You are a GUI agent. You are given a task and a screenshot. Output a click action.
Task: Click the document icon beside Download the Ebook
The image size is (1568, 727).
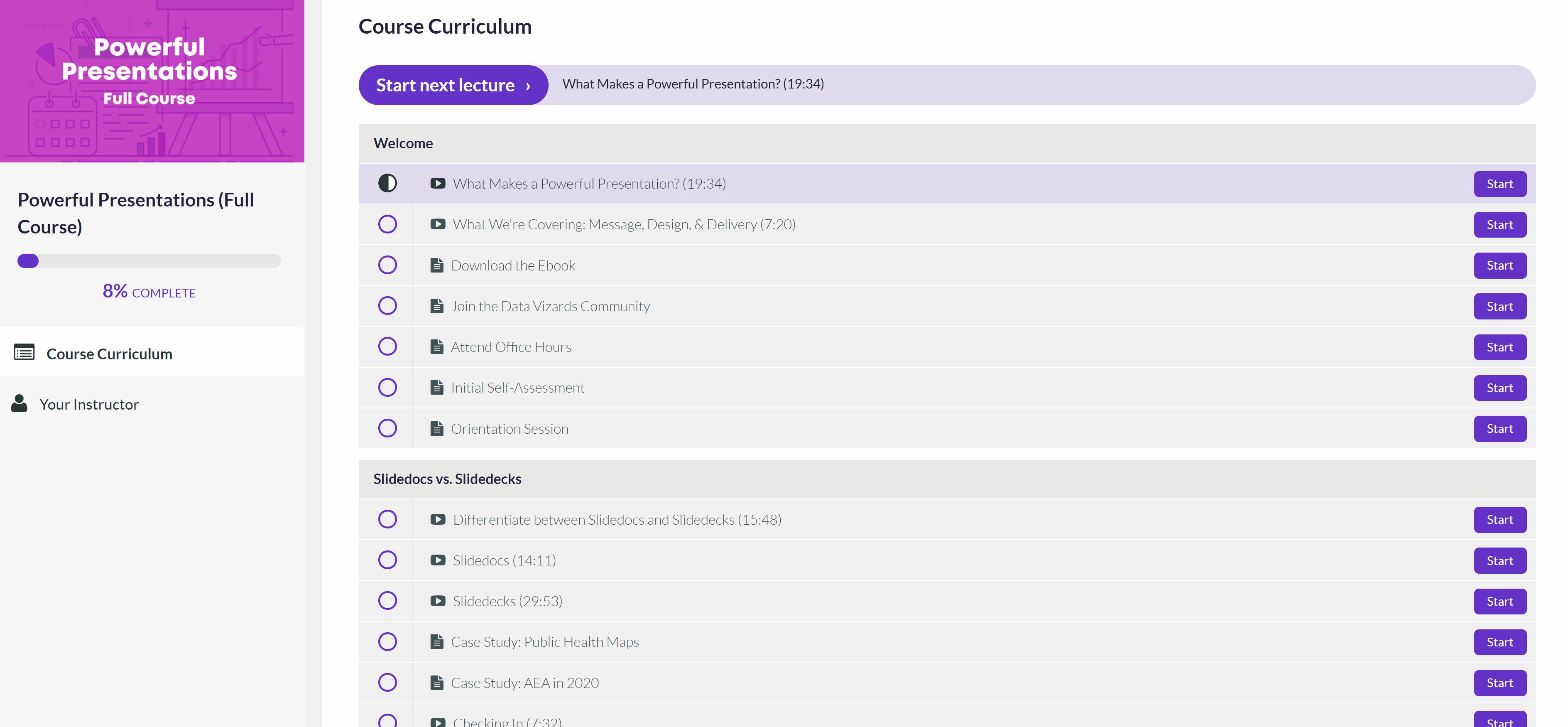(x=437, y=265)
